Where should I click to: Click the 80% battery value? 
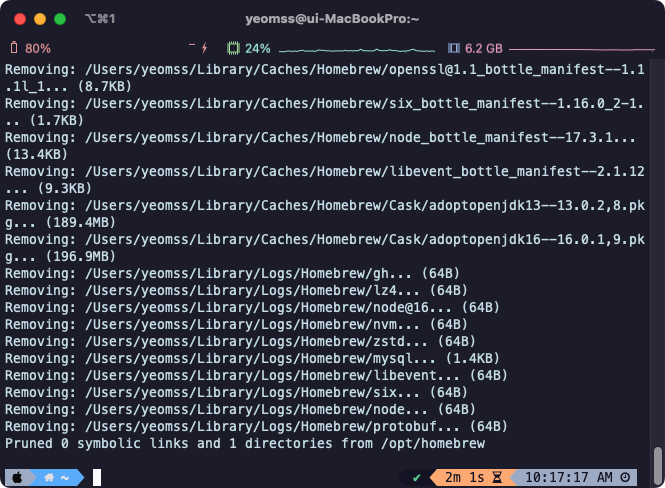coord(38,48)
